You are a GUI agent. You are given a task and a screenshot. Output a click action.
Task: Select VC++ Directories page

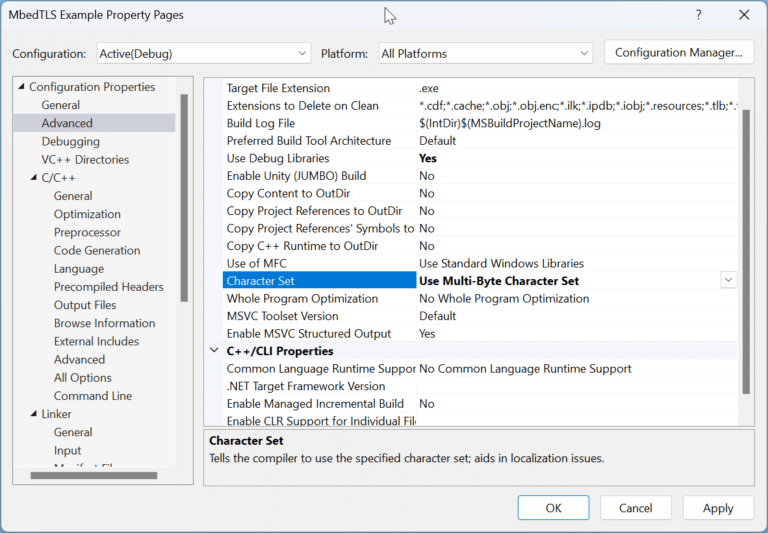[x=85, y=160]
